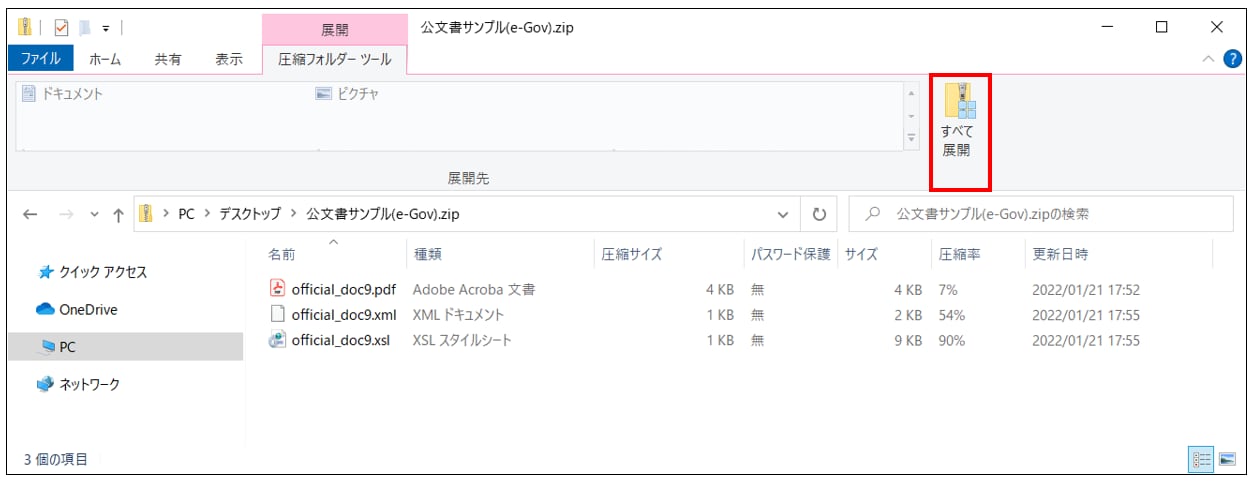Select ネットワーク in the navigation pane

click(x=87, y=385)
